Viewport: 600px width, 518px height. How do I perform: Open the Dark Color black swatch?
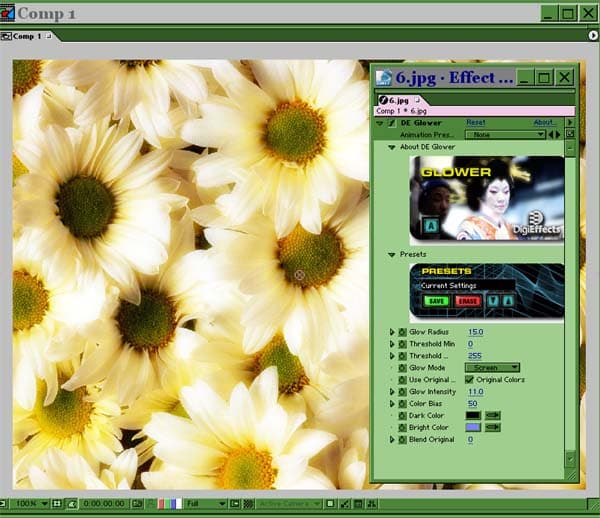coord(473,415)
